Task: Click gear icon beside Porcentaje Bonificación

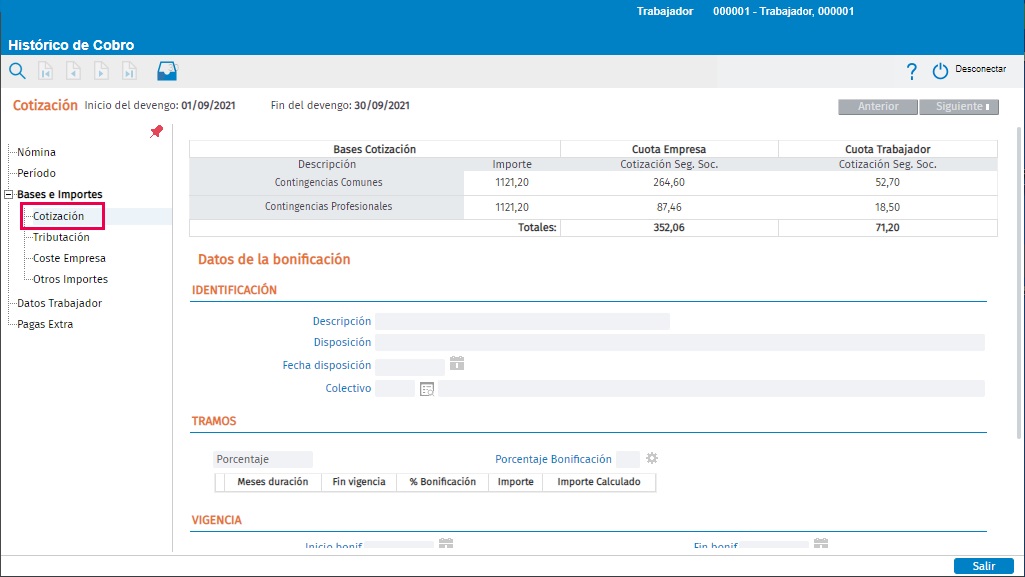Action: 652,458
